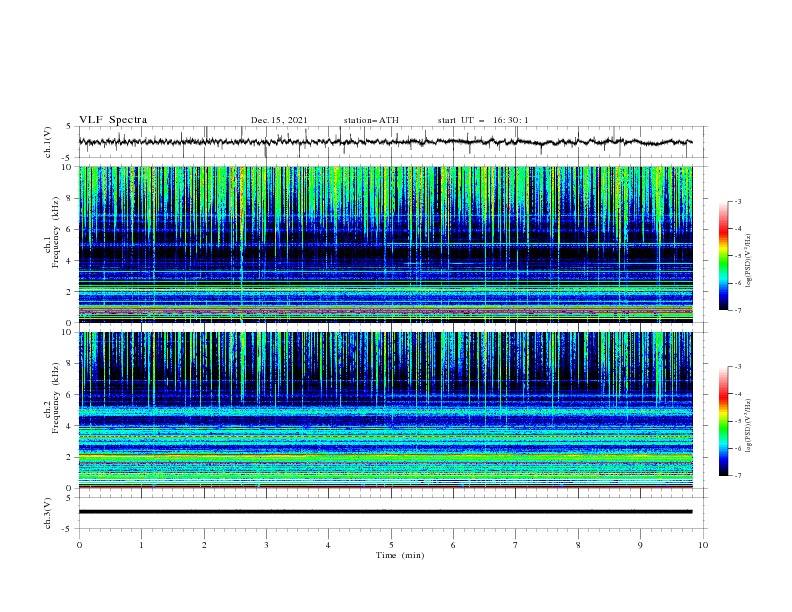
Task: Click time axis tick label "4"
Action: [328, 545]
